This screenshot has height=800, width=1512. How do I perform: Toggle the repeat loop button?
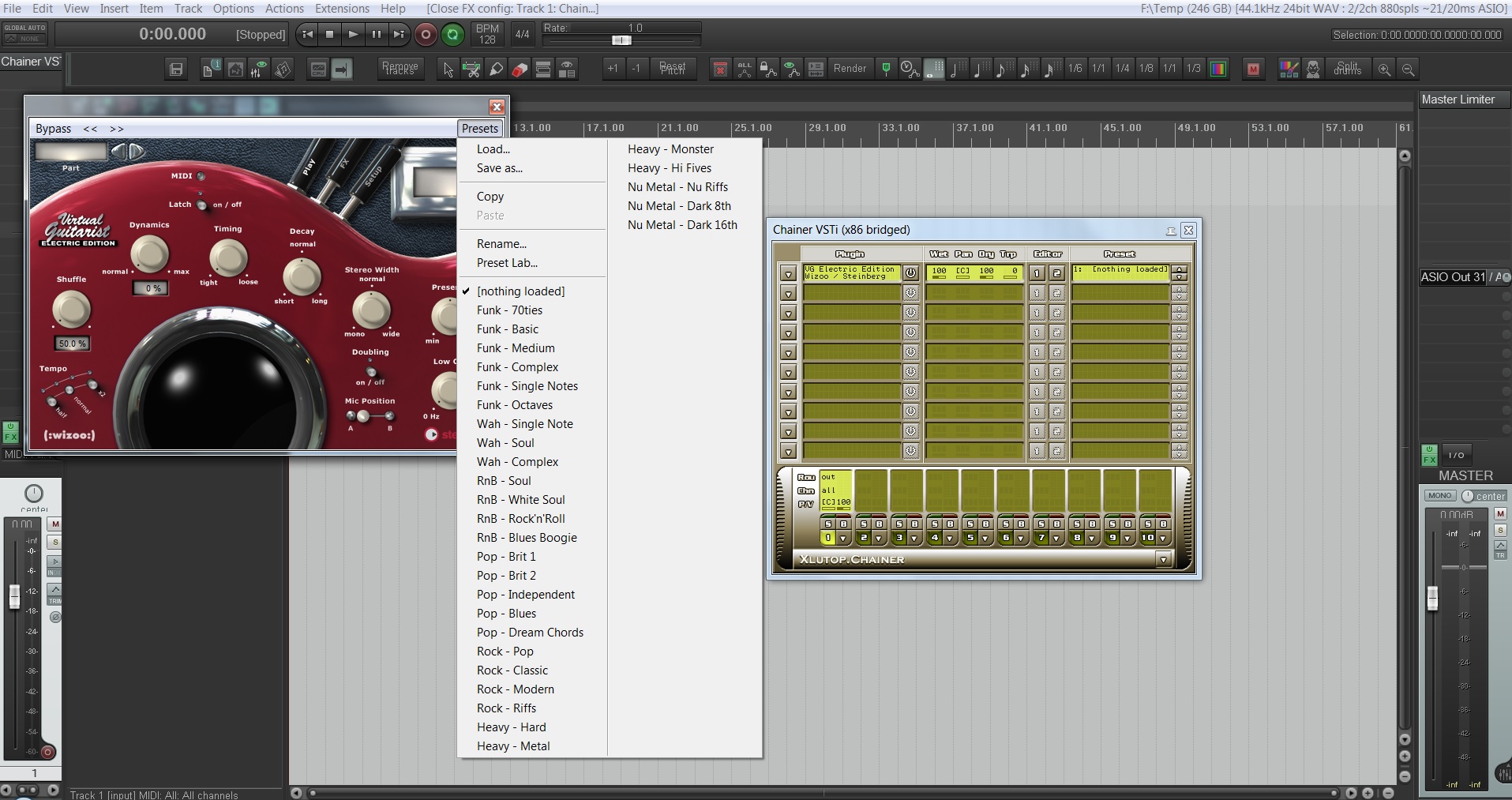click(452, 34)
